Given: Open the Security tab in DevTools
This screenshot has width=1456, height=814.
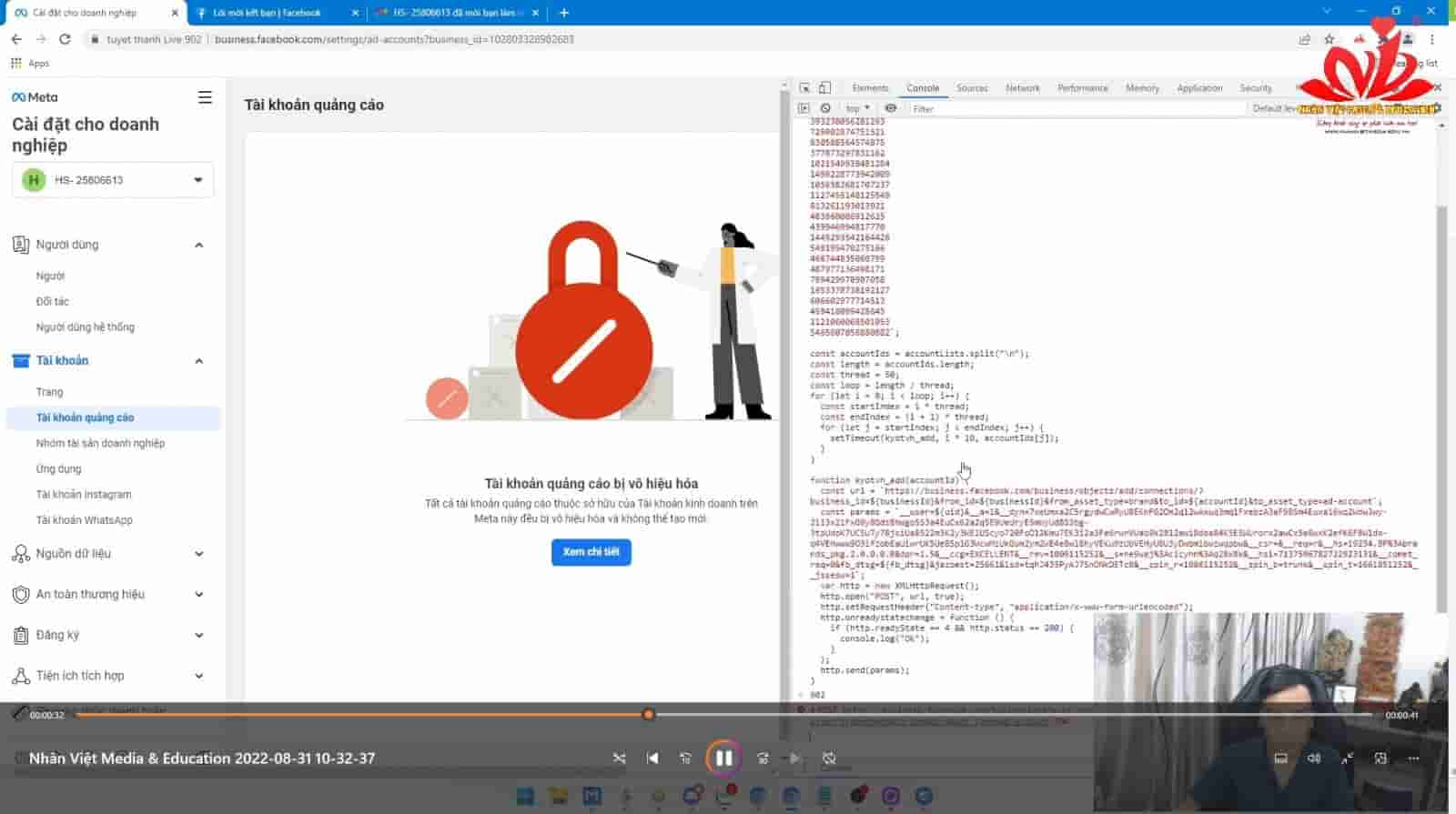Looking at the screenshot, I should pos(1256,88).
